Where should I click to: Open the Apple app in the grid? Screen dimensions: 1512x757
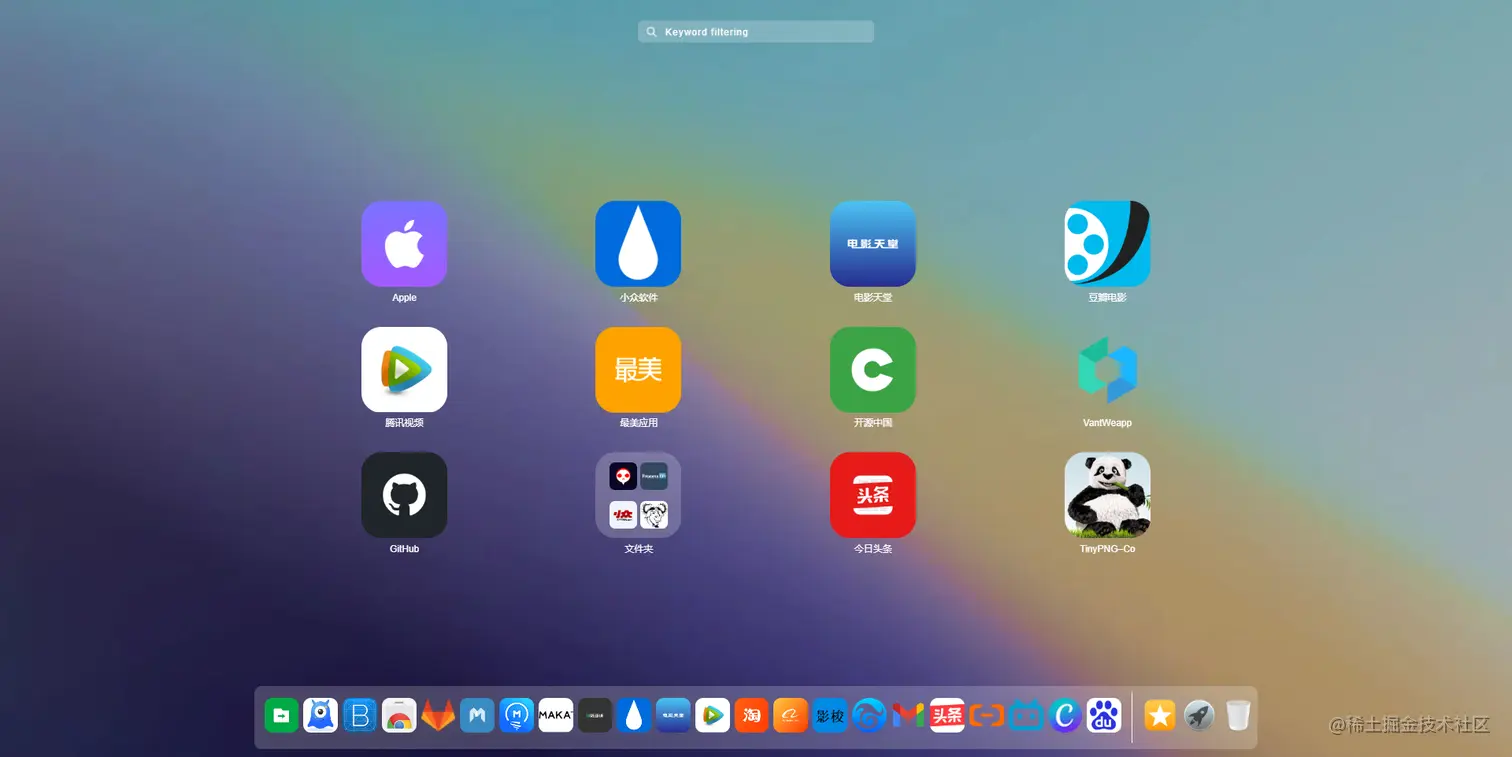(404, 244)
